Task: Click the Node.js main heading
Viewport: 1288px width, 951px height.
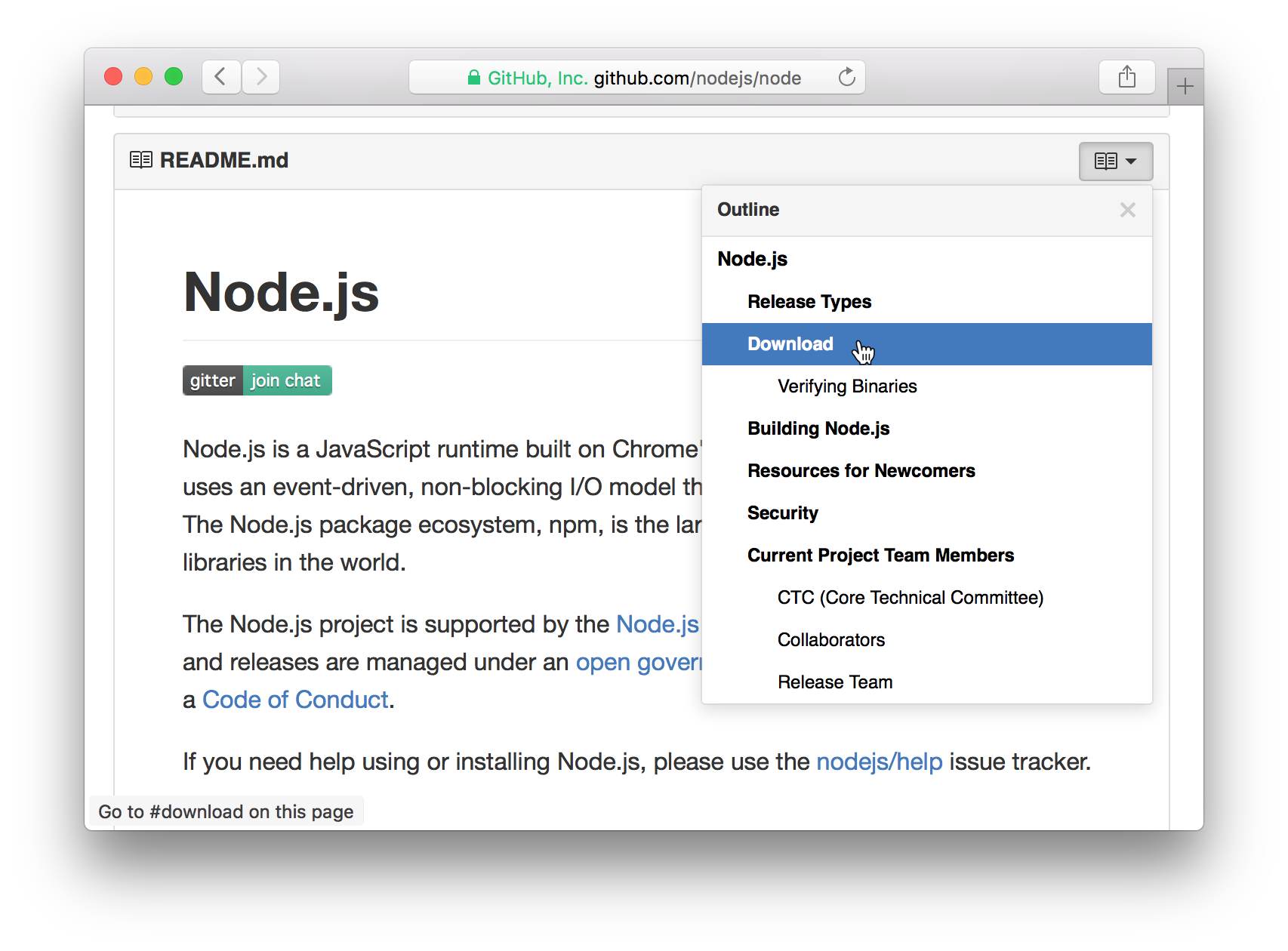Action: (281, 293)
